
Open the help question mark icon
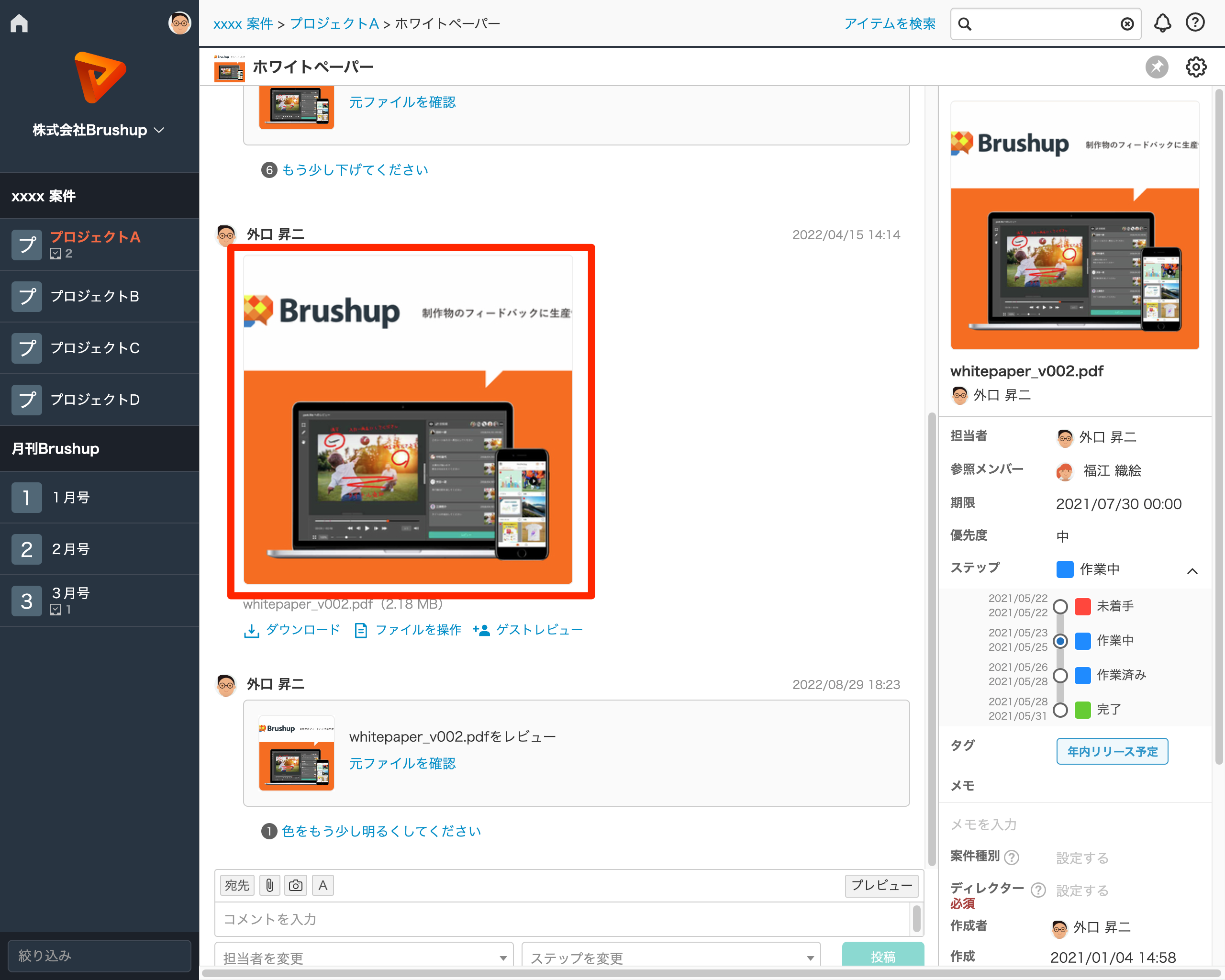[1195, 22]
